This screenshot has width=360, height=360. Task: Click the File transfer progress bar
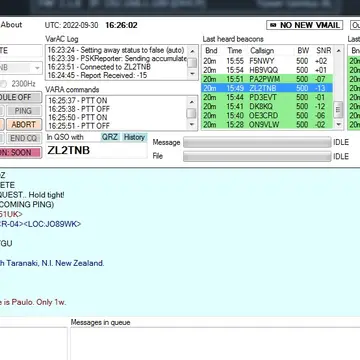pos(257,156)
